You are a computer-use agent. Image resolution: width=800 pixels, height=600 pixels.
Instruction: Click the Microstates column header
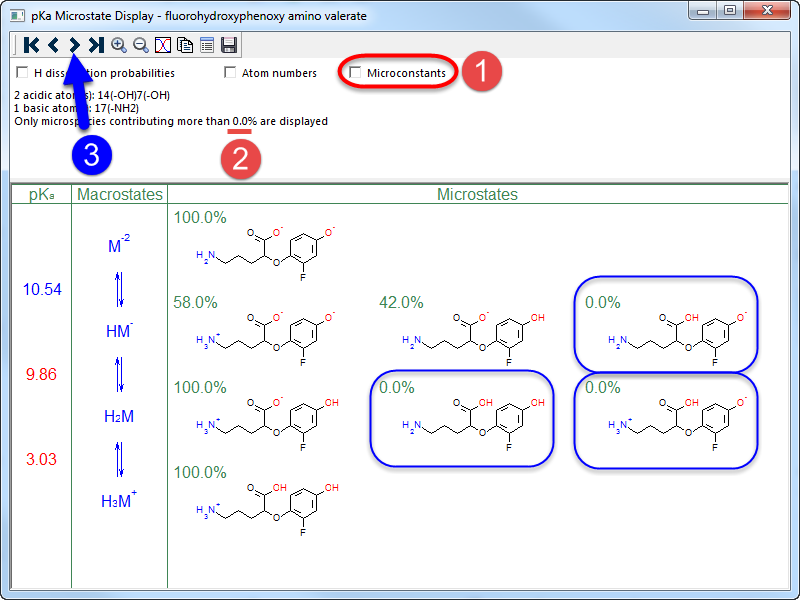[x=478, y=194]
